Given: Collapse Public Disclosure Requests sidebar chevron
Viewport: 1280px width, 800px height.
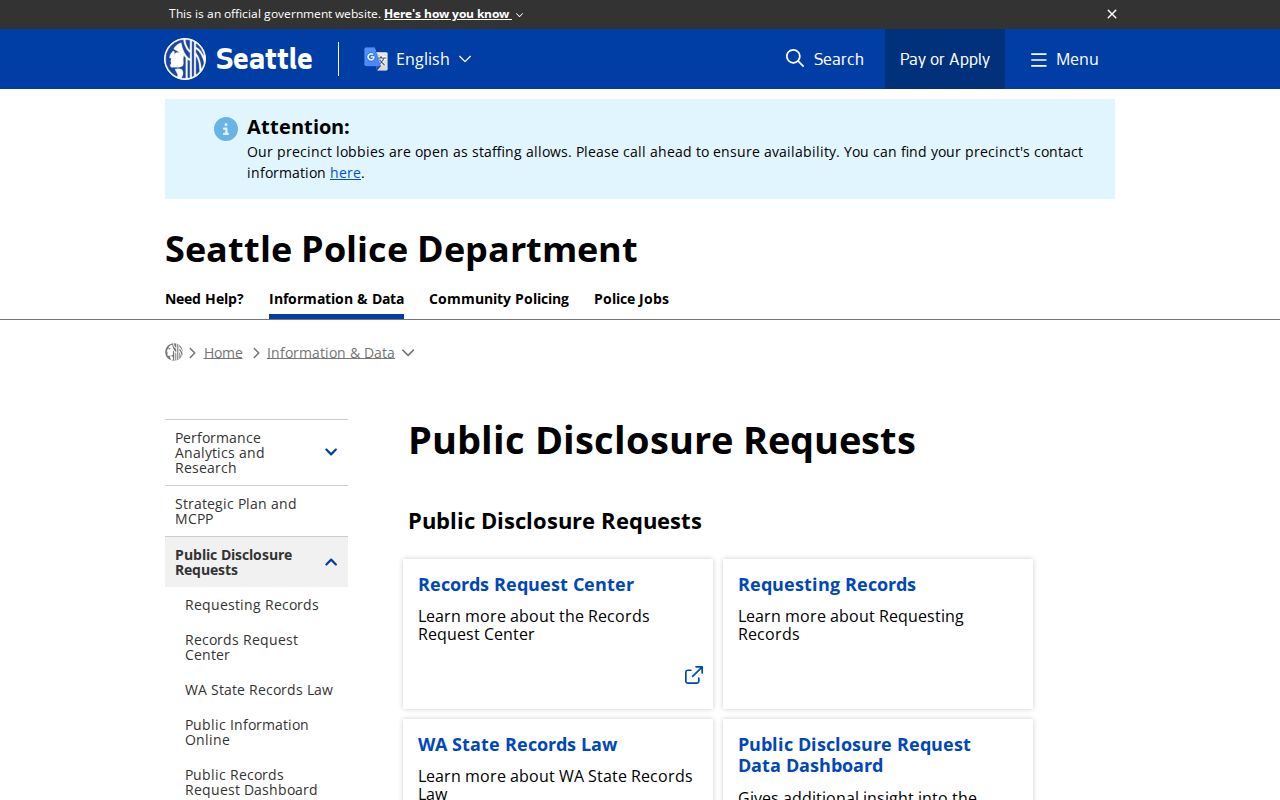Looking at the screenshot, I should tap(331, 562).
